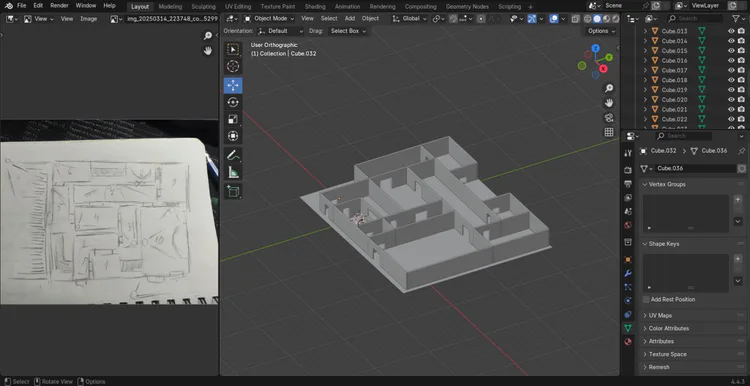The image size is (750, 386).
Task: Expand the Cube.015 outliner row
Action: (x=645, y=51)
